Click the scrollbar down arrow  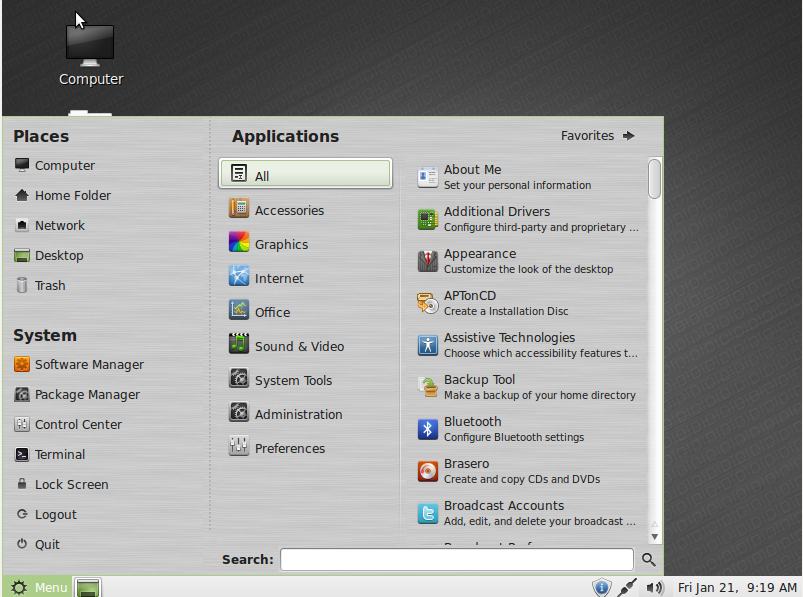(654, 537)
